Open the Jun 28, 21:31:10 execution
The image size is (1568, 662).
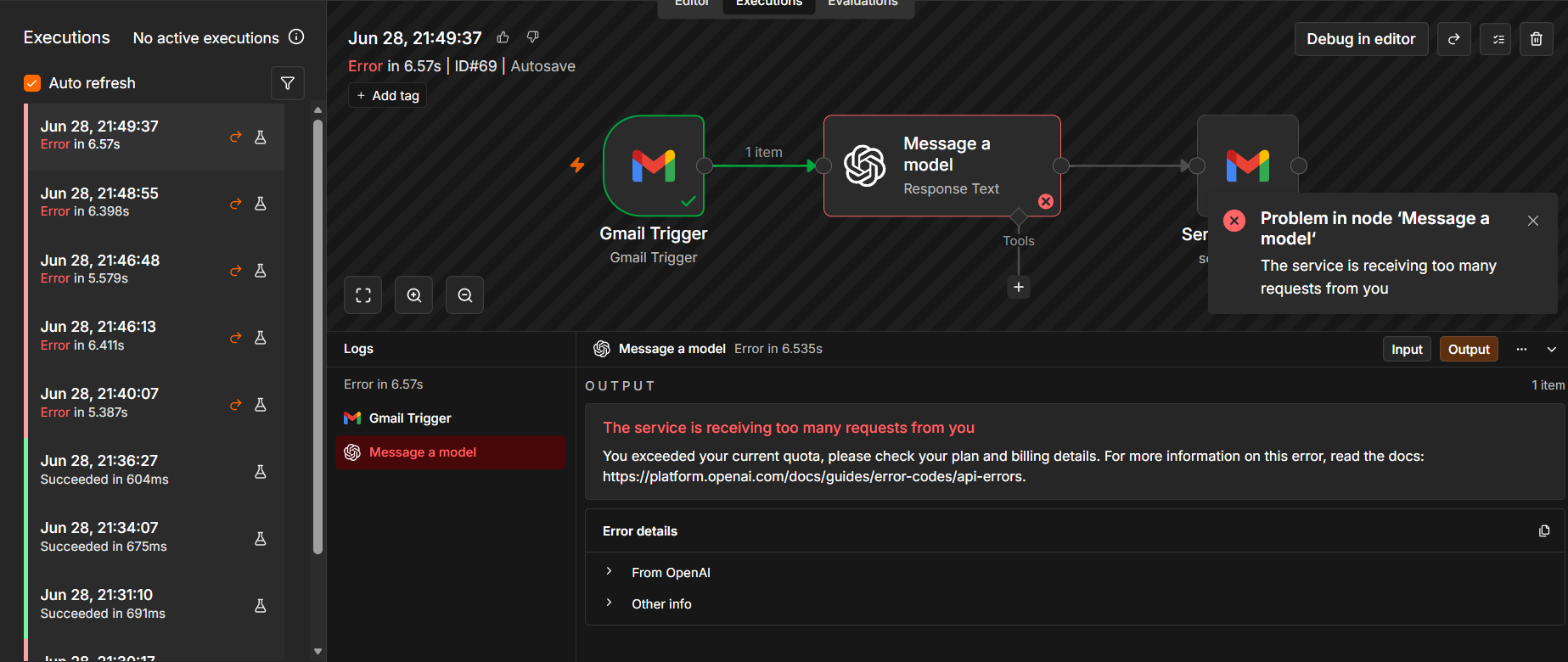[x=155, y=606]
